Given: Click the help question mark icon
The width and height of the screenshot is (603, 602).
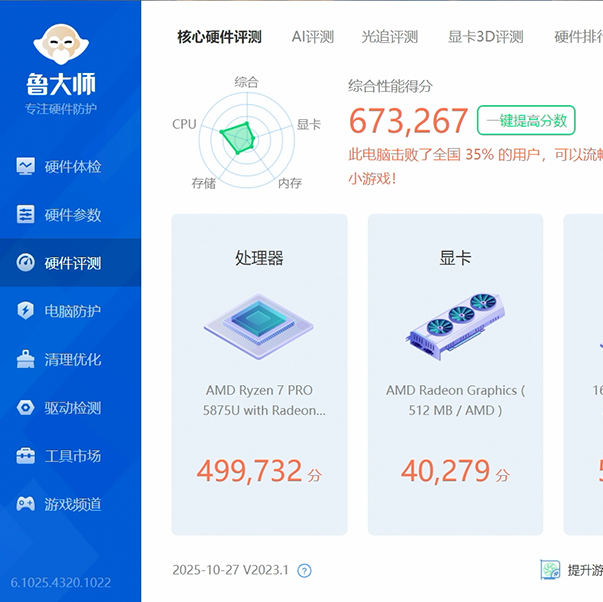Looking at the screenshot, I should coord(305,571).
